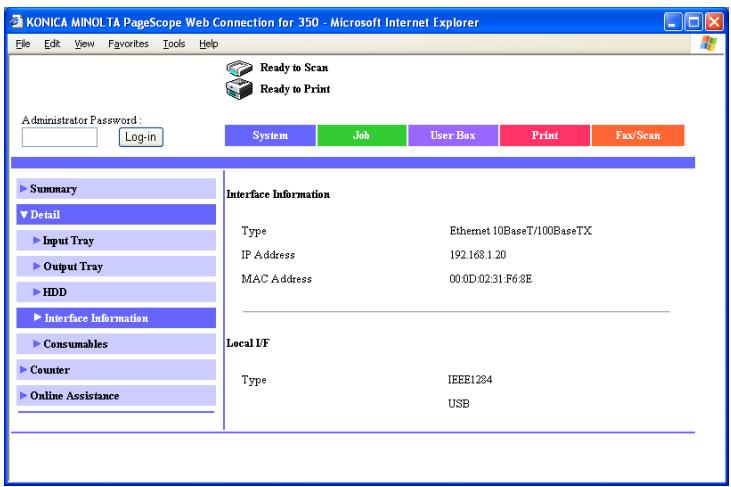Image resolution: width=731 pixels, height=487 pixels.
Task: Click the Ready to Scan status text
Action: tap(294, 68)
